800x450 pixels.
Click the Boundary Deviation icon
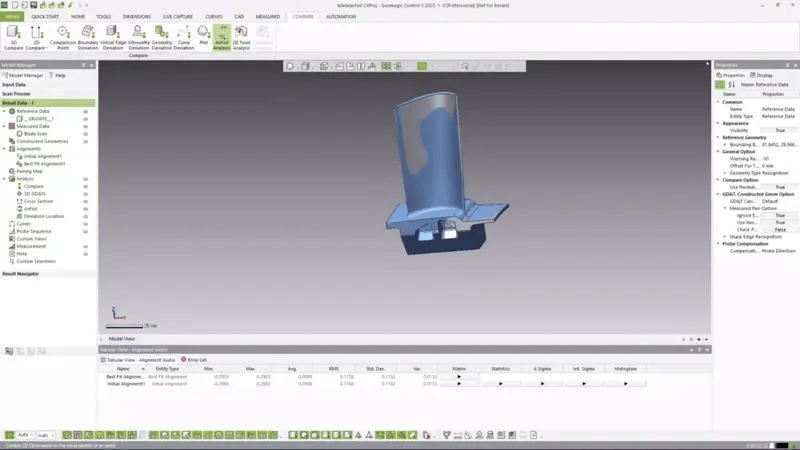tap(88, 36)
